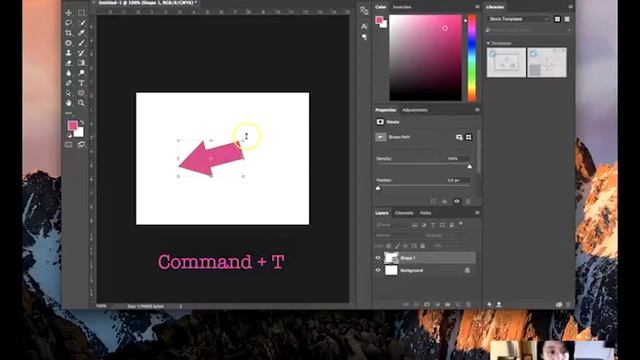Viewport: 640px width, 360px height.
Task: Select the Path Selection tool
Action: (x=69, y=93)
